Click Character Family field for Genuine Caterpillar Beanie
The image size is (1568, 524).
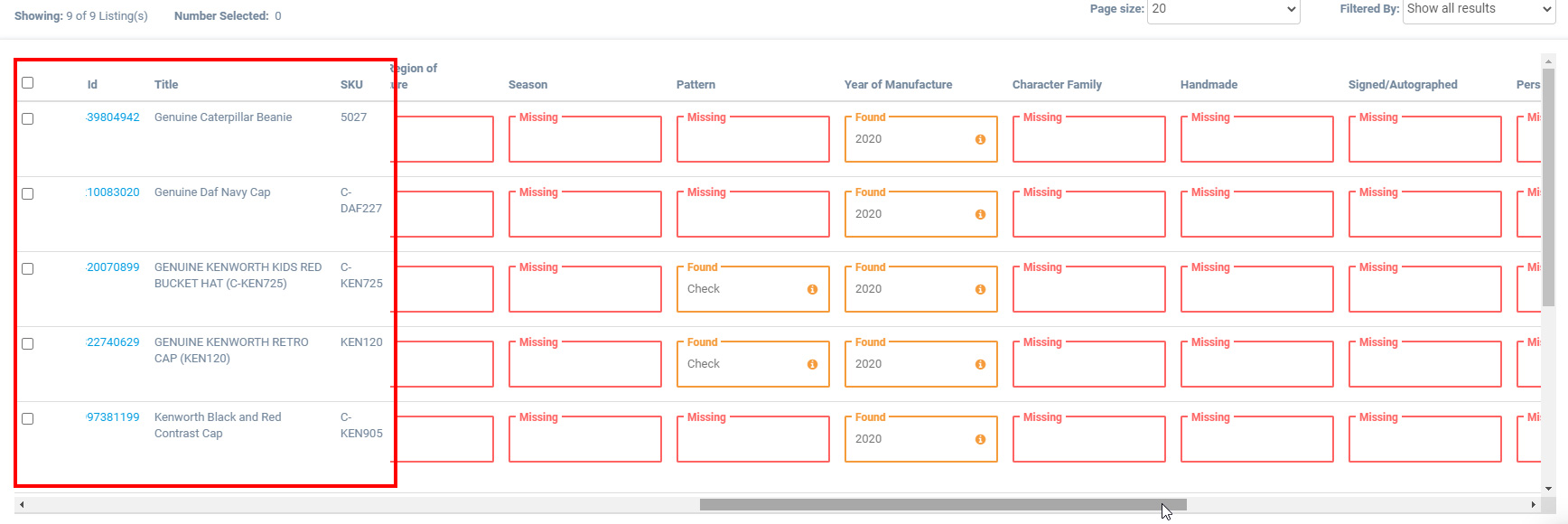click(1089, 139)
